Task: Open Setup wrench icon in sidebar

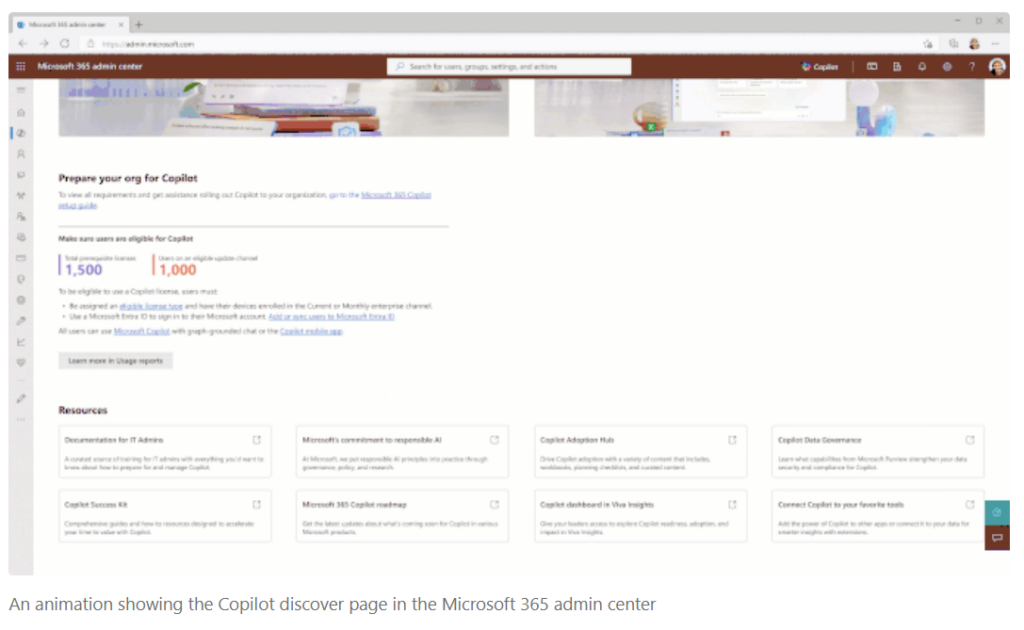Action: click(21, 321)
